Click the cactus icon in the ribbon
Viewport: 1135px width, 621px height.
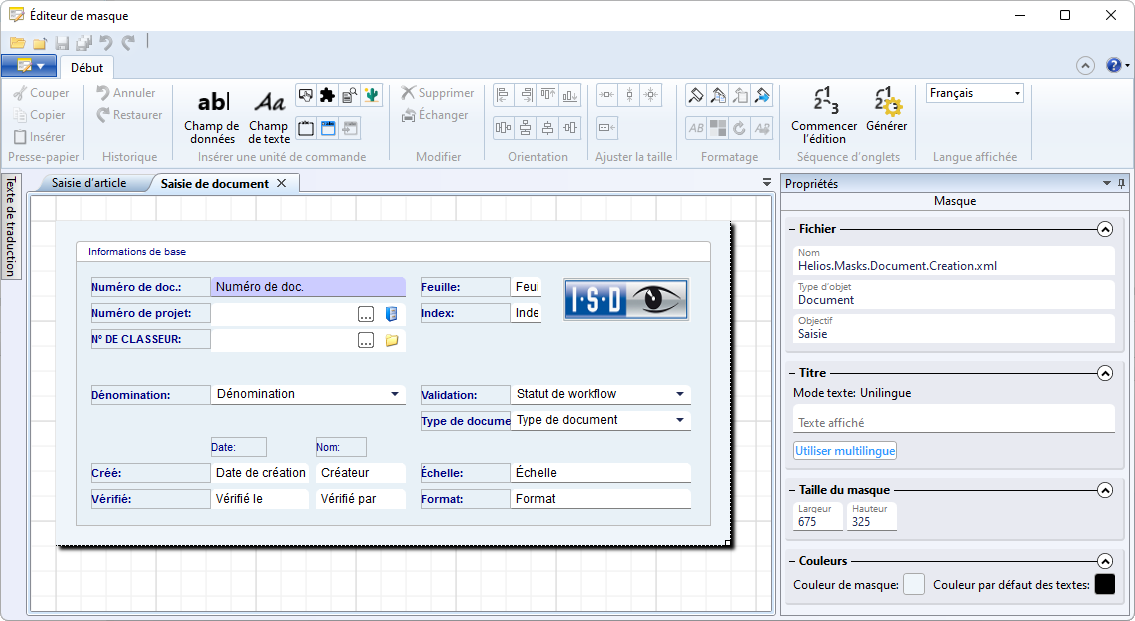[x=372, y=95]
